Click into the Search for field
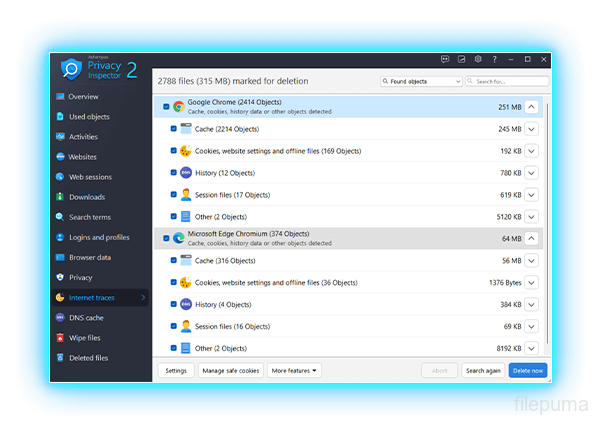This screenshot has width=600, height=426. pyautogui.click(x=511, y=81)
